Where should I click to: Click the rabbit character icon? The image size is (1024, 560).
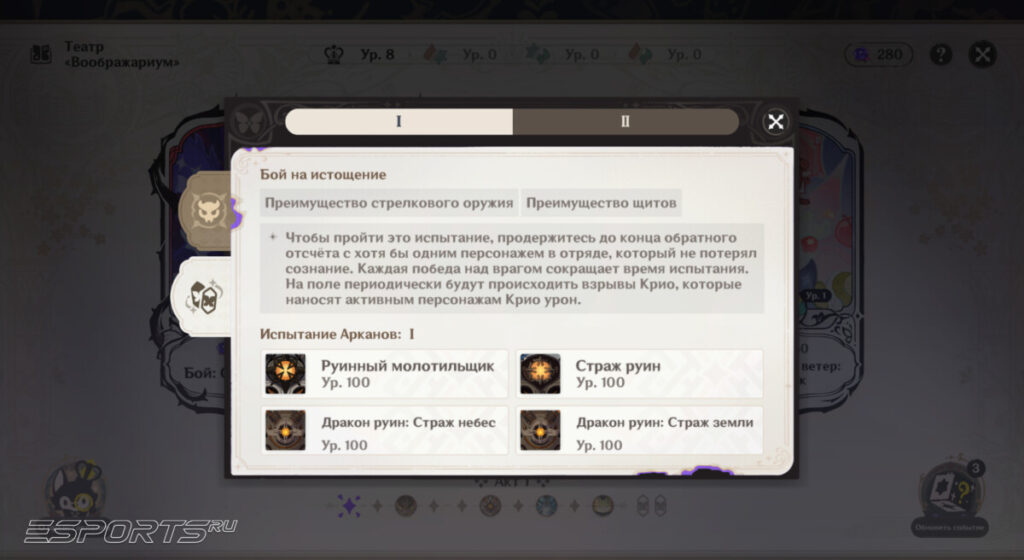tap(76, 491)
